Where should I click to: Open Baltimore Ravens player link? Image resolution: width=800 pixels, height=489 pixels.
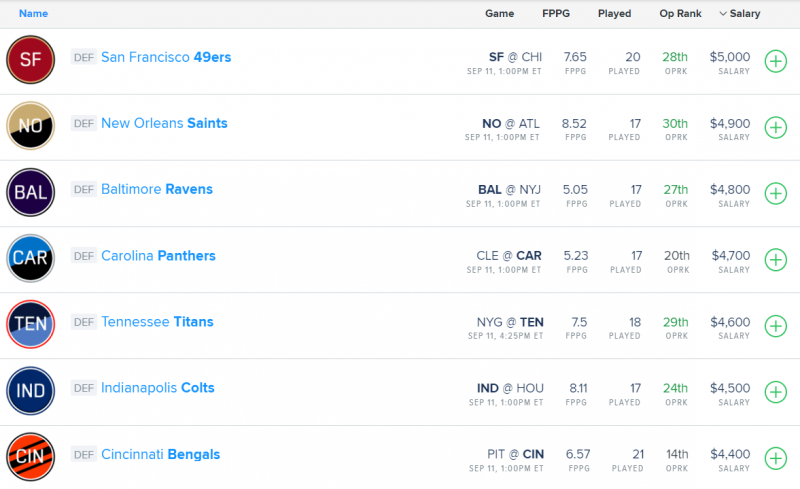tap(157, 189)
